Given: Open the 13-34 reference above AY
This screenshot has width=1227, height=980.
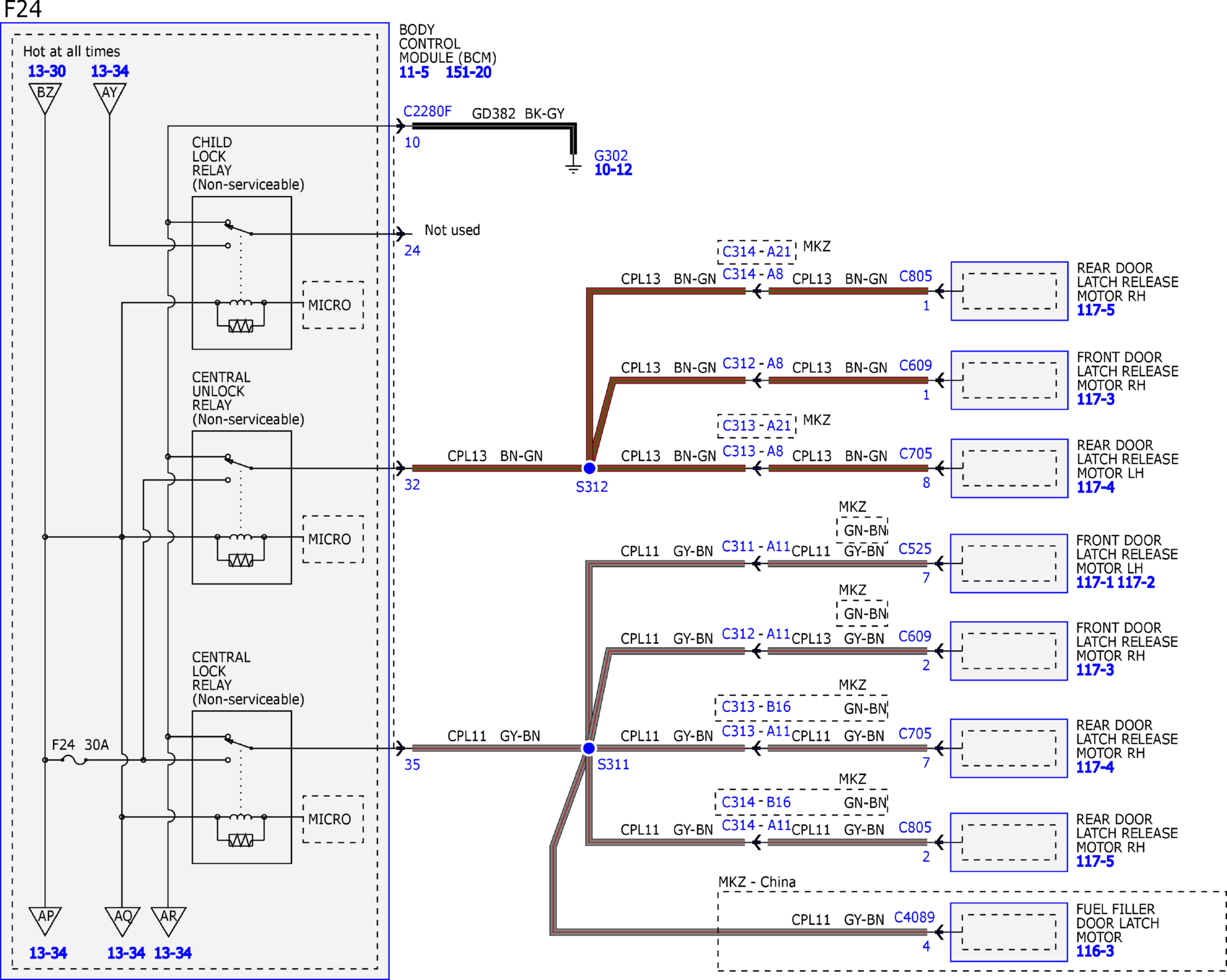Looking at the screenshot, I should point(109,71).
